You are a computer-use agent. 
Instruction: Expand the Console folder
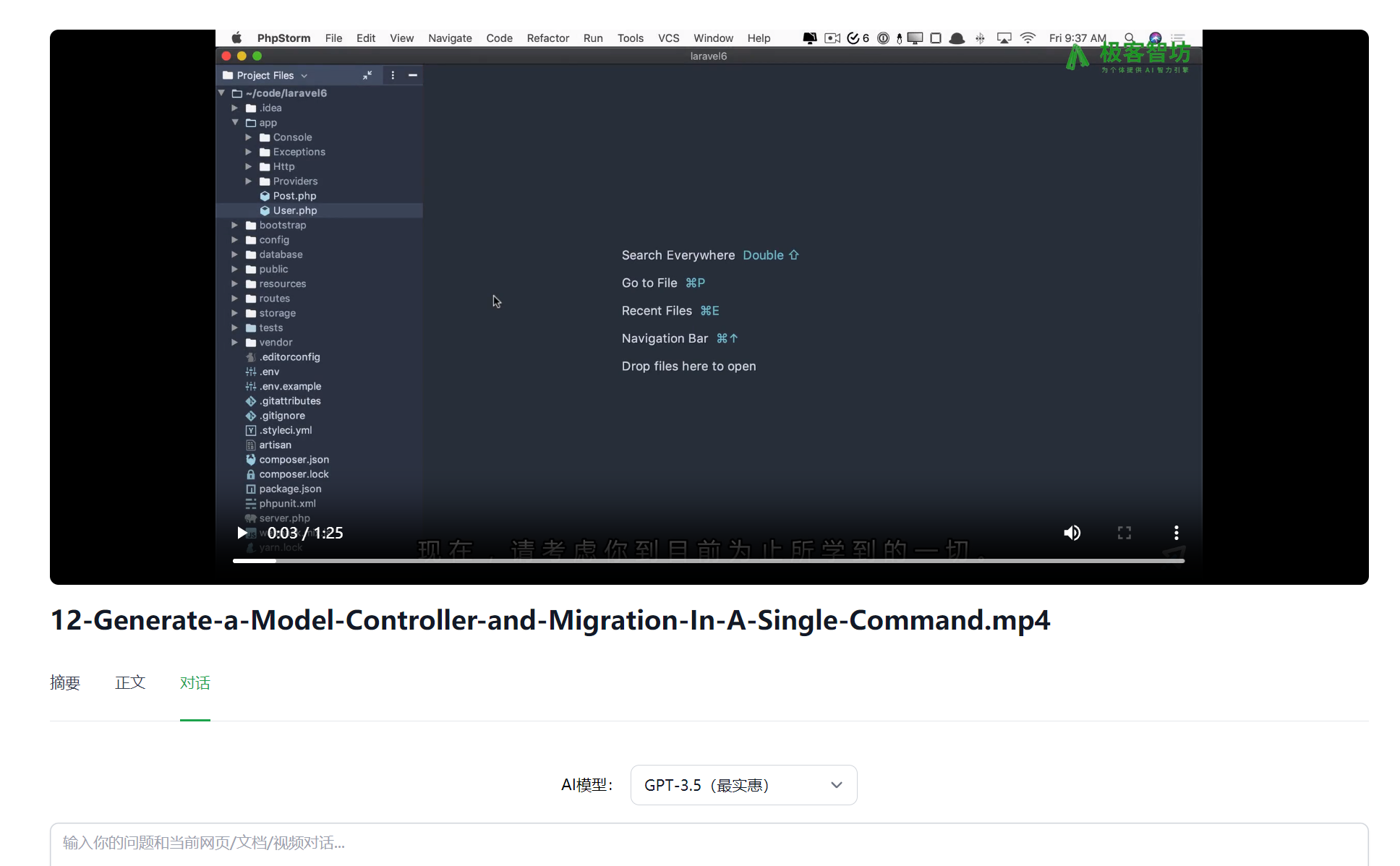pyautogui.click(x=249, y=137)
